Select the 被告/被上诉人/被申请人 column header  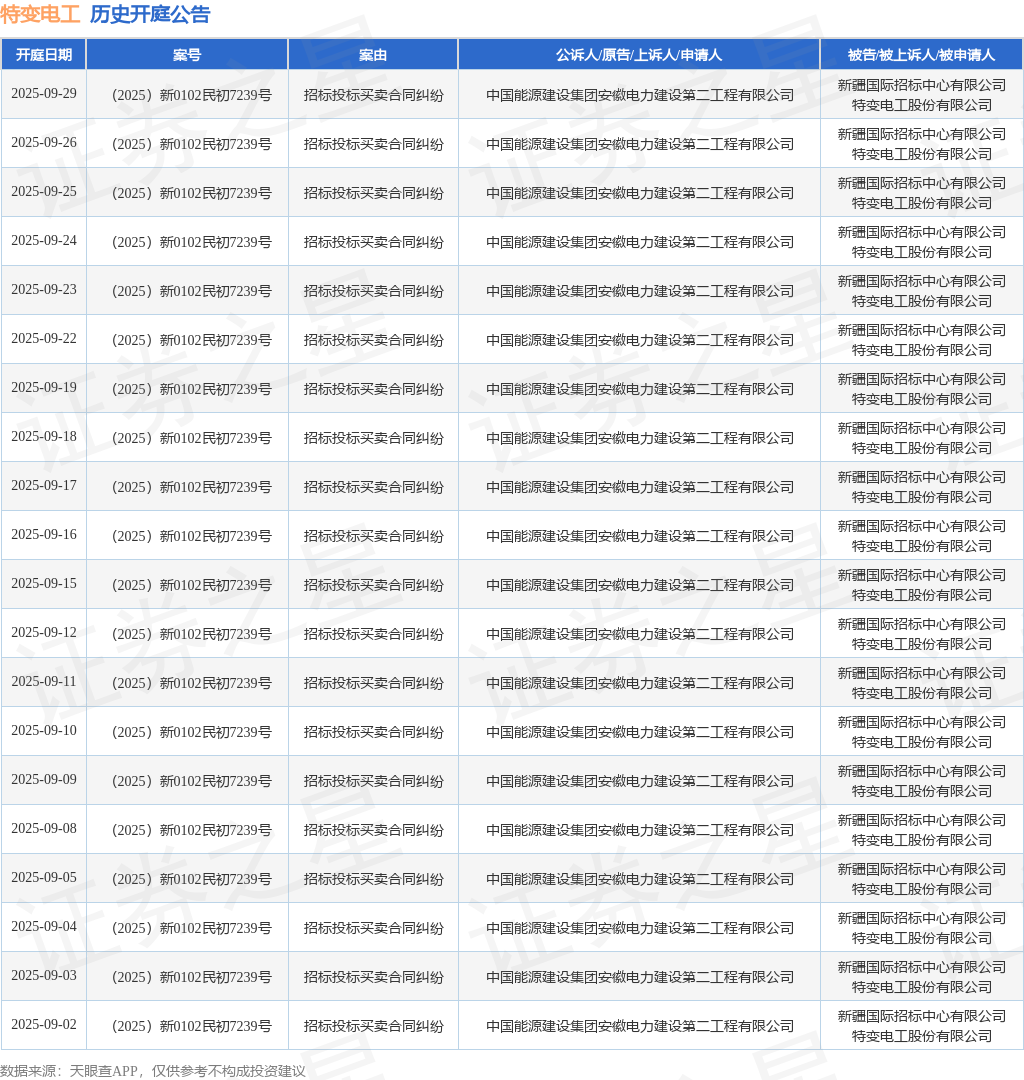pyautogui.click(x=921, y=54)
